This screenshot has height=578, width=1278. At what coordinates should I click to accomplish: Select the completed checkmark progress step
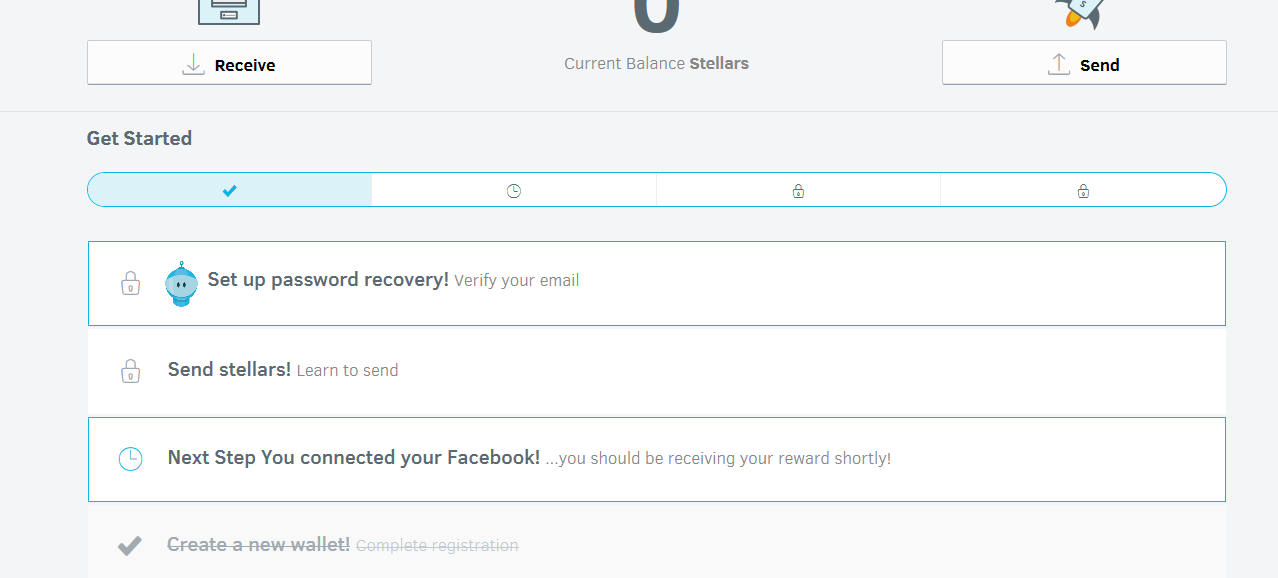(x=230, y=190)
